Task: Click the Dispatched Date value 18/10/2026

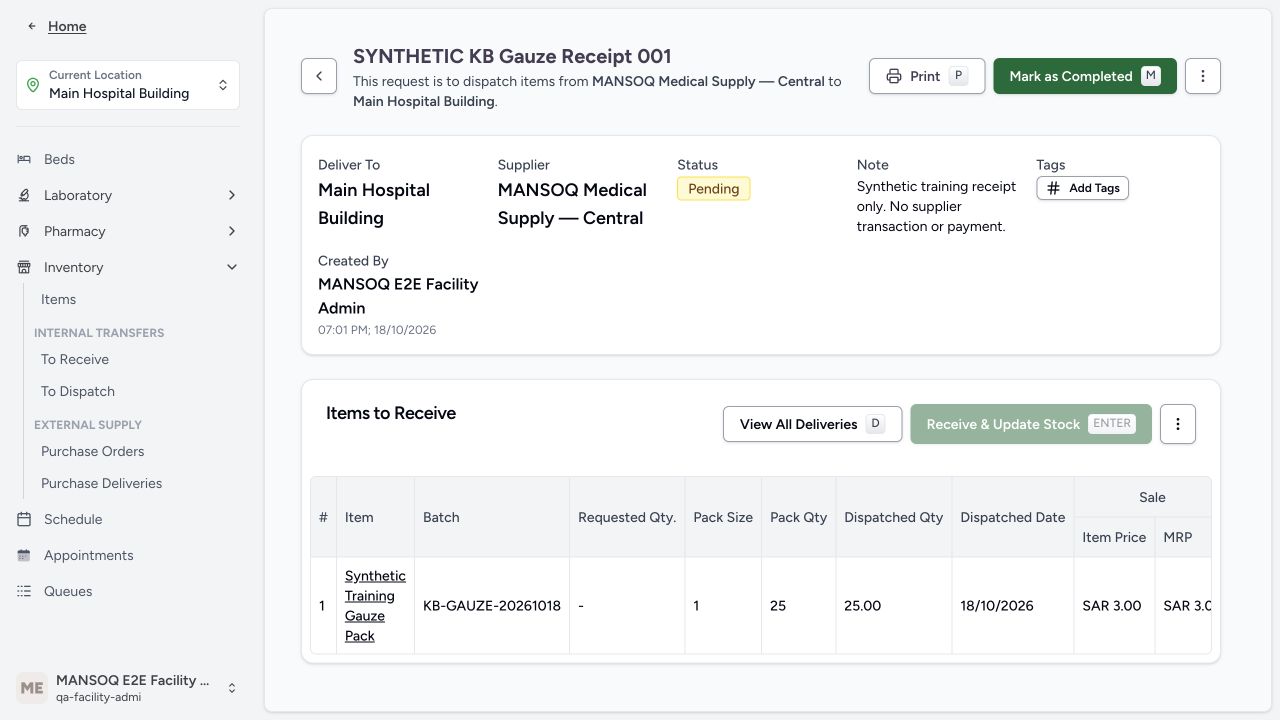Action: click(997, 606)
